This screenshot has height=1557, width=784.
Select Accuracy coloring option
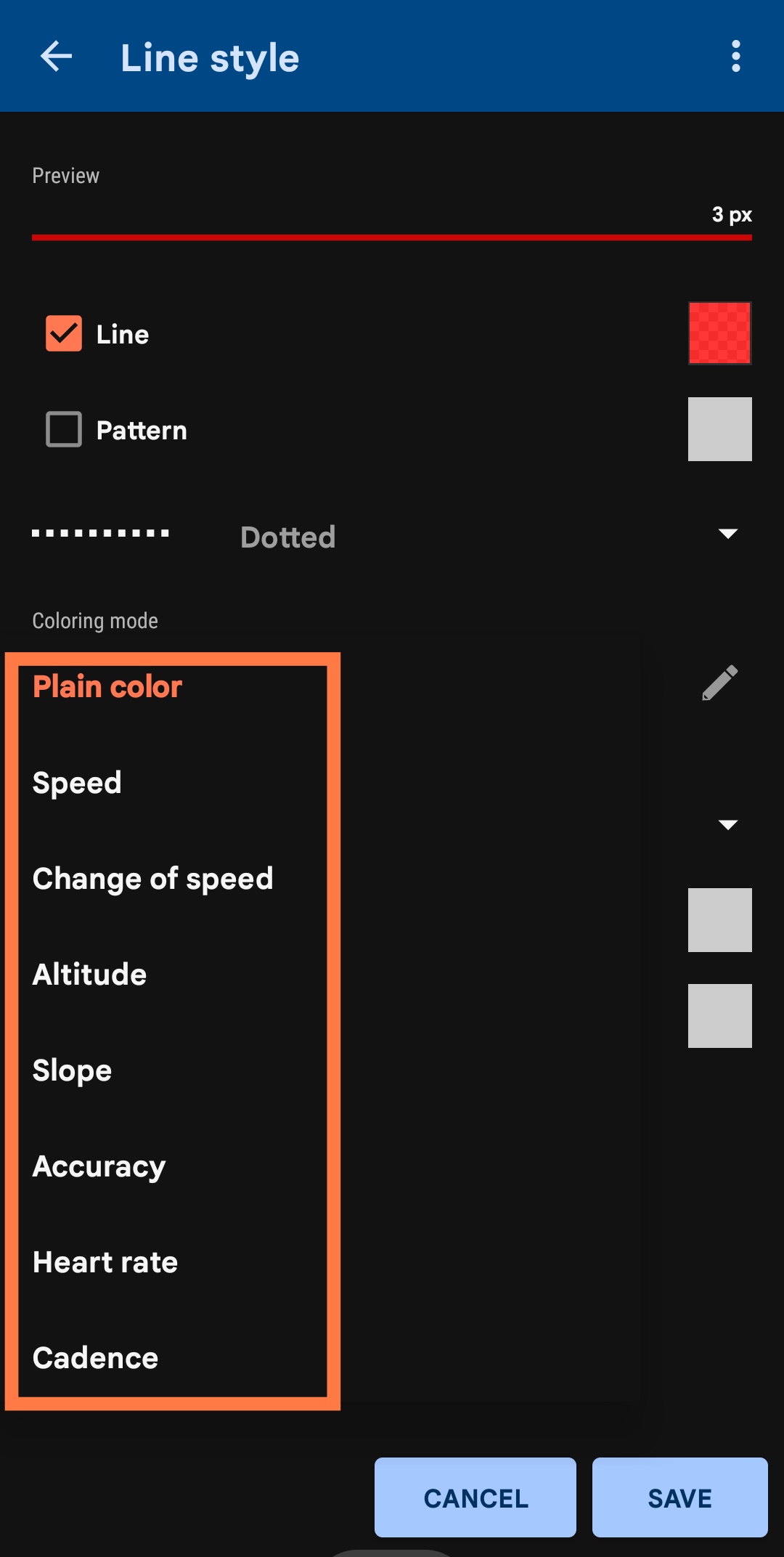pyautogui.click(x=99, y=1166)
